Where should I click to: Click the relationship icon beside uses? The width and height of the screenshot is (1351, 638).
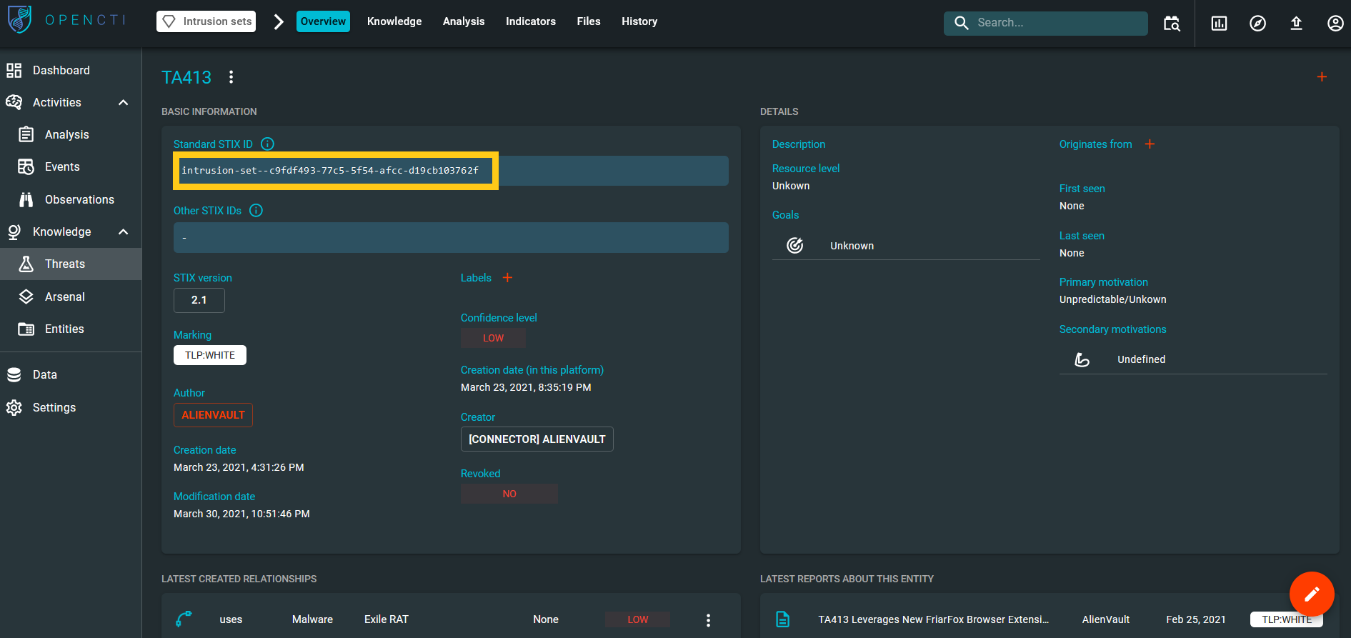click(x=183, y=619)
